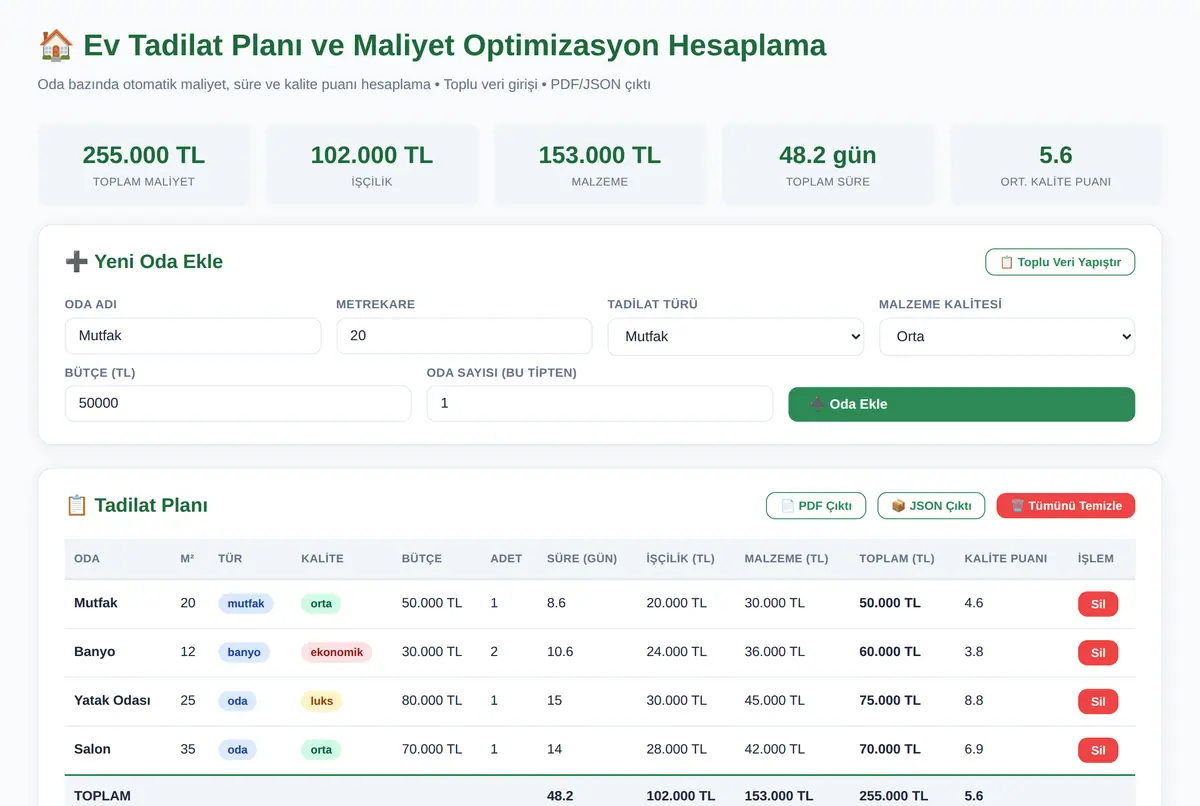
Task: Focus the Bütçe (TL) input field
Action: (x=238, y=404)
